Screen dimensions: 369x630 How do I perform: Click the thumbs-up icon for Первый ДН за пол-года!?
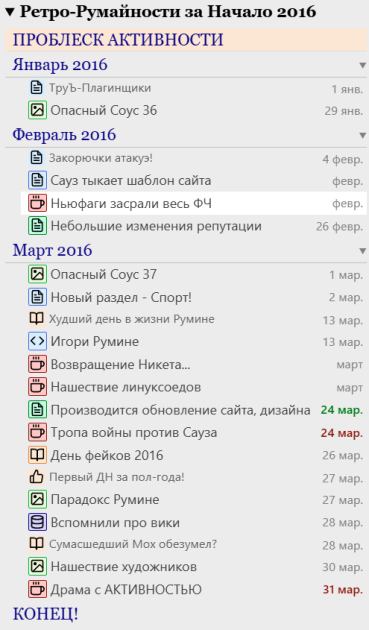[37, 477]
